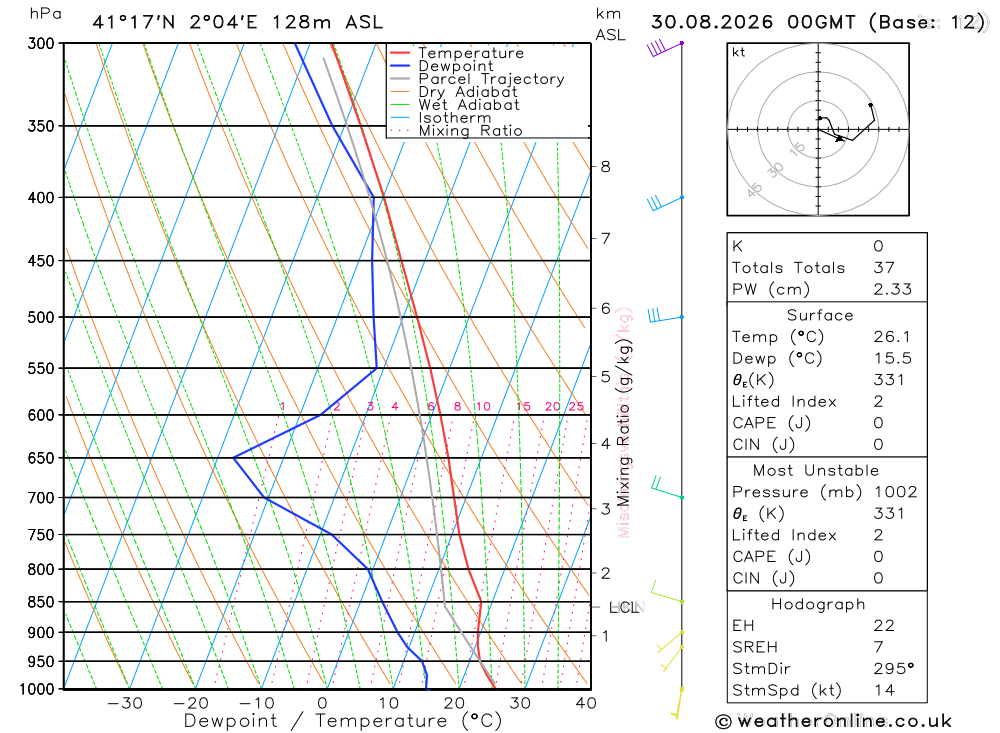
Task: Click the Dewpoint / Temperature (°C) axis title
Action: 343,721
